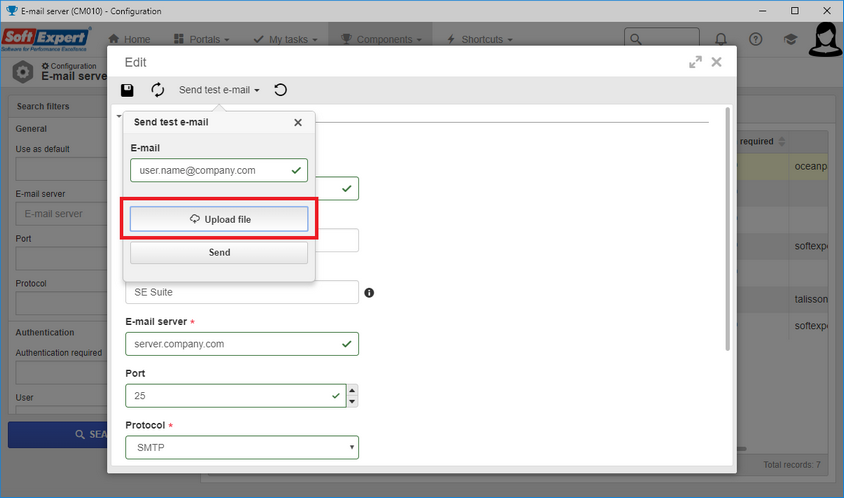Open the Protocol SMTP dropdown

[242, 447]
